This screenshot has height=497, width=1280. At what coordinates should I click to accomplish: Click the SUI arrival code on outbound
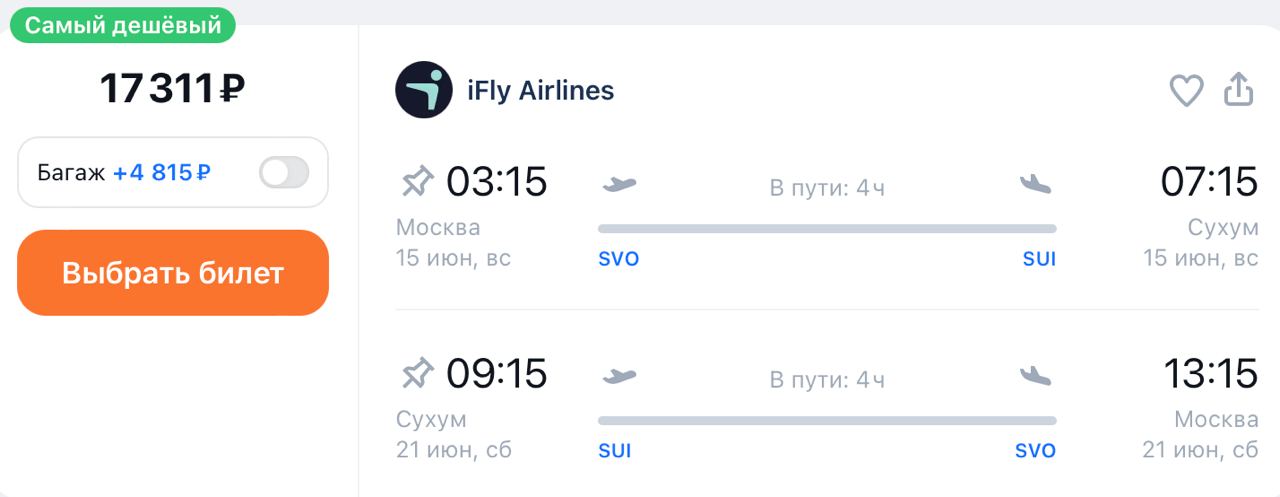1039,259
